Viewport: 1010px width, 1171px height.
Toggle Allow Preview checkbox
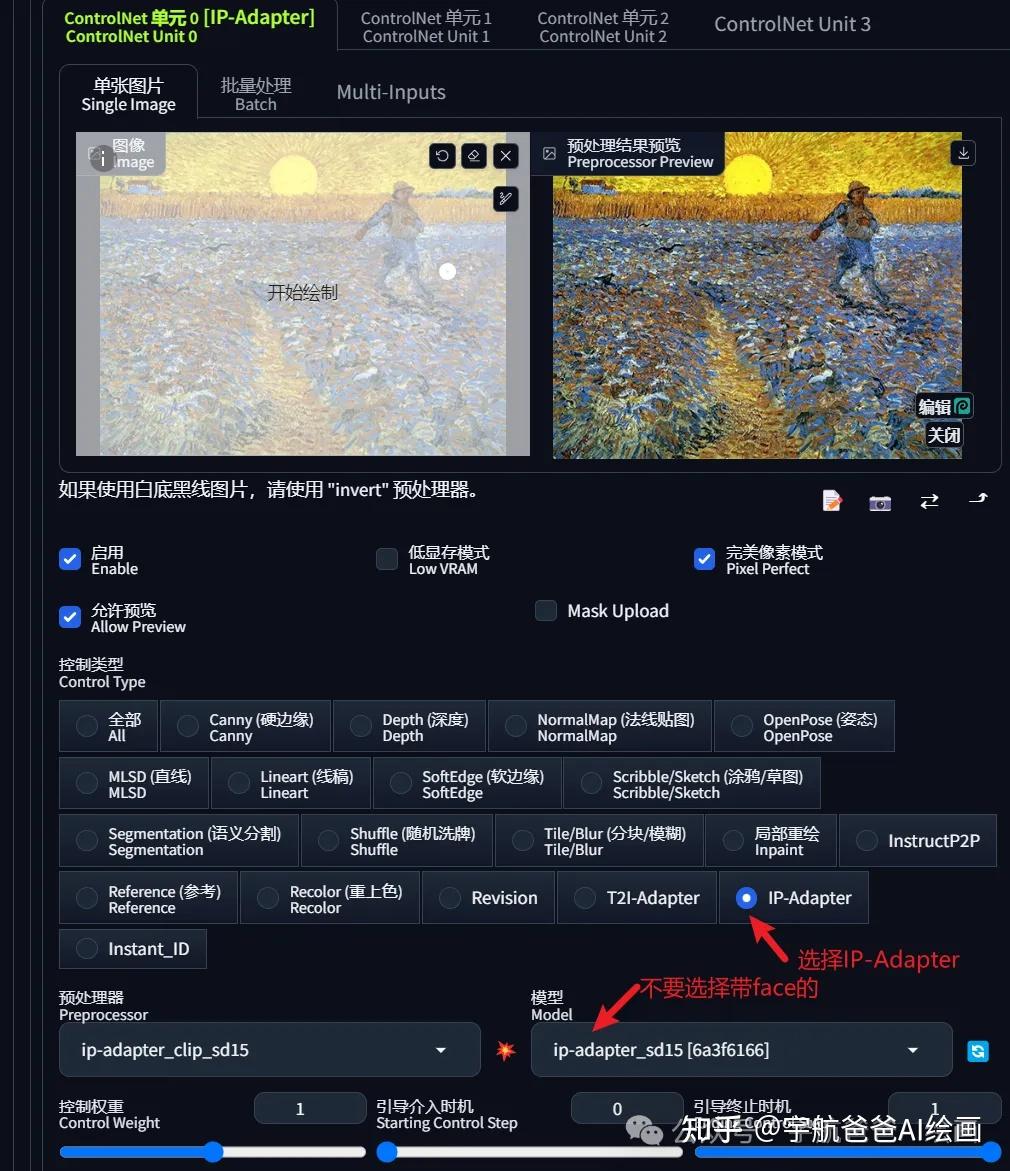[70, 617]
